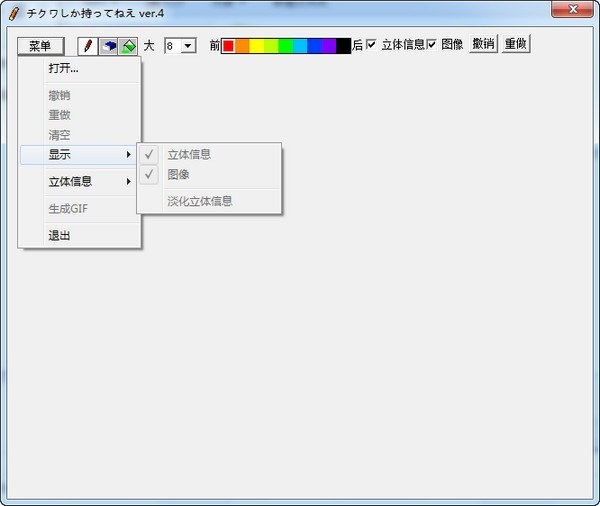This screenshot has height=506, width=600.
Task: Click the 重做 toolbar button
Action: tap(516, 44)
